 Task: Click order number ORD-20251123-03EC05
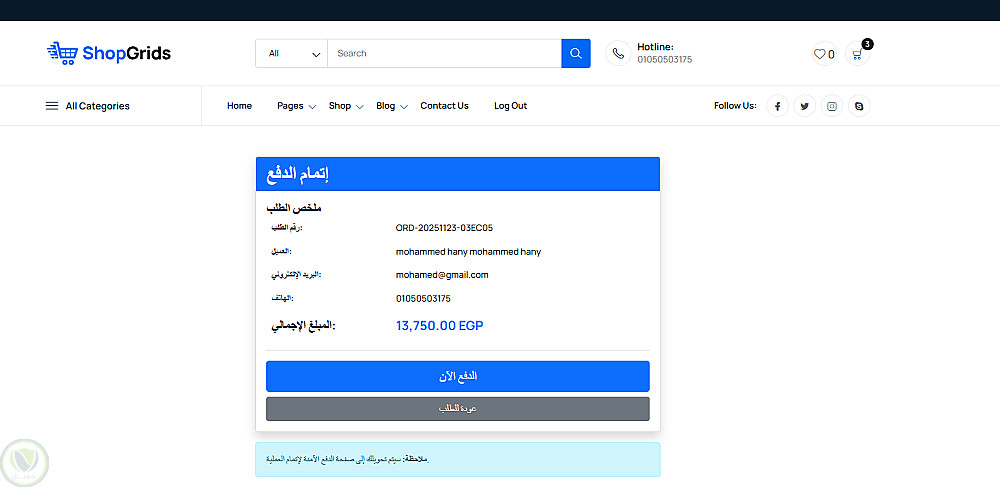(x=445, y=228)
